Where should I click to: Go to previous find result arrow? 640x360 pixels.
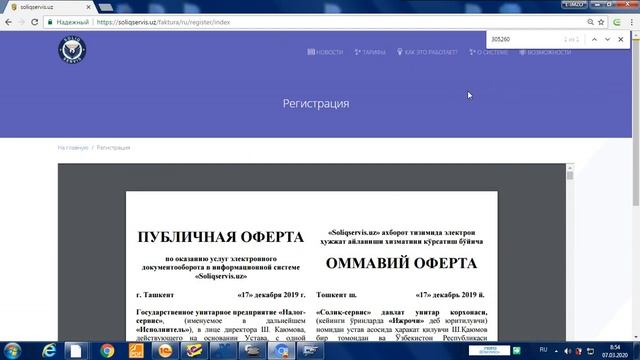click(594, 39)
